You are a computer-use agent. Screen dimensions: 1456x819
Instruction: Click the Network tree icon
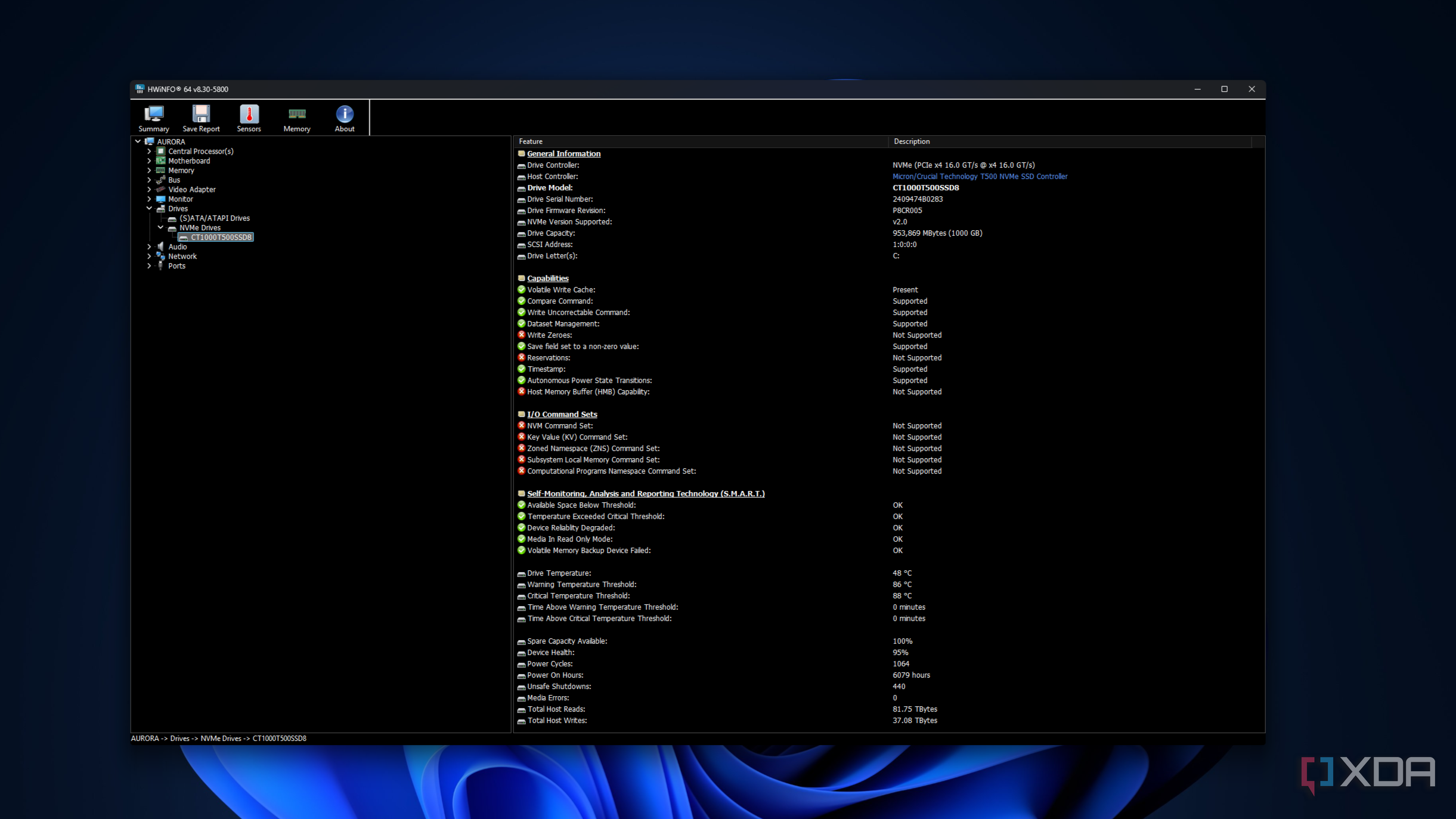pos(160,256)
